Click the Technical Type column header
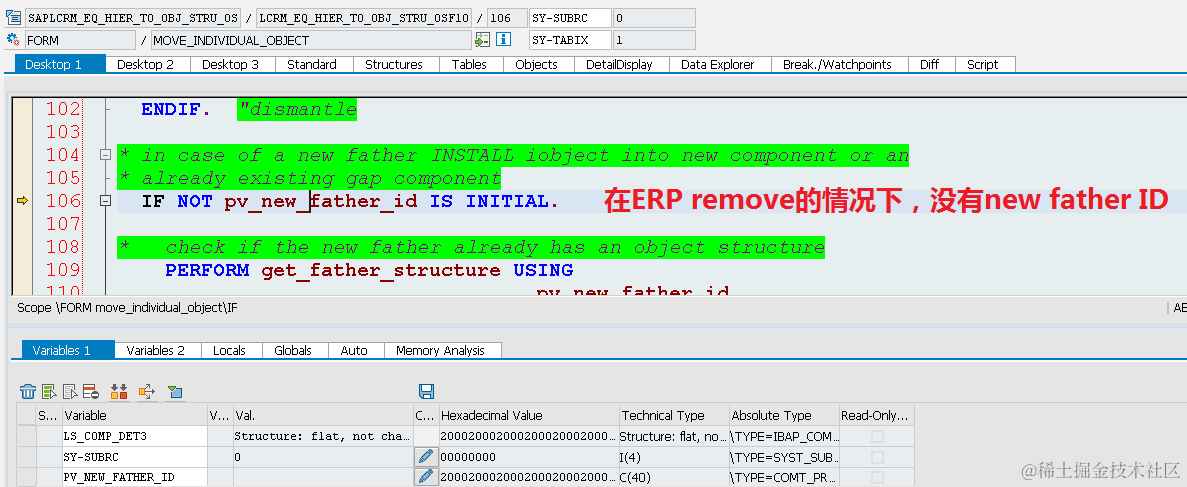The height and width of the screenshot is (487, 1187). click(674, 415)
